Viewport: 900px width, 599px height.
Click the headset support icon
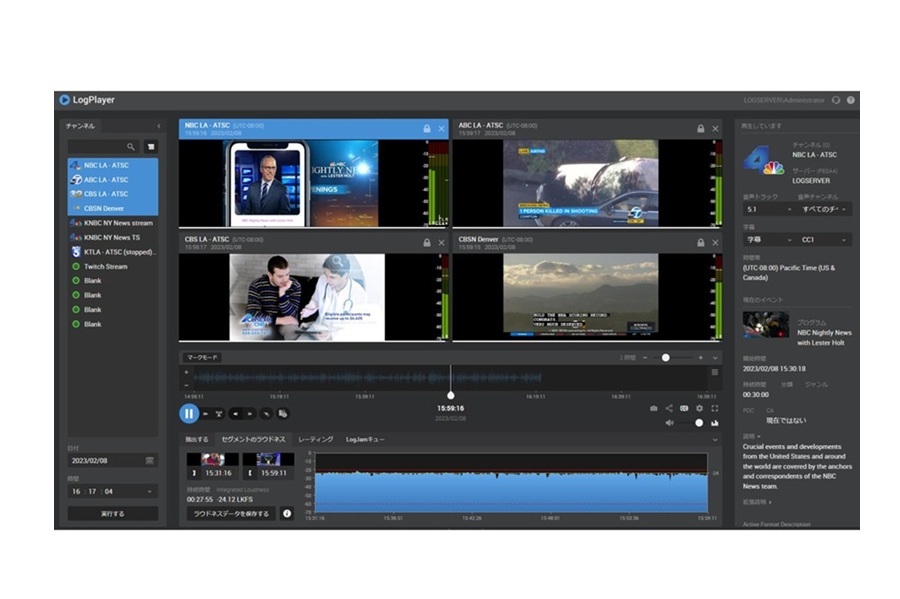click(x=836, y=100)
